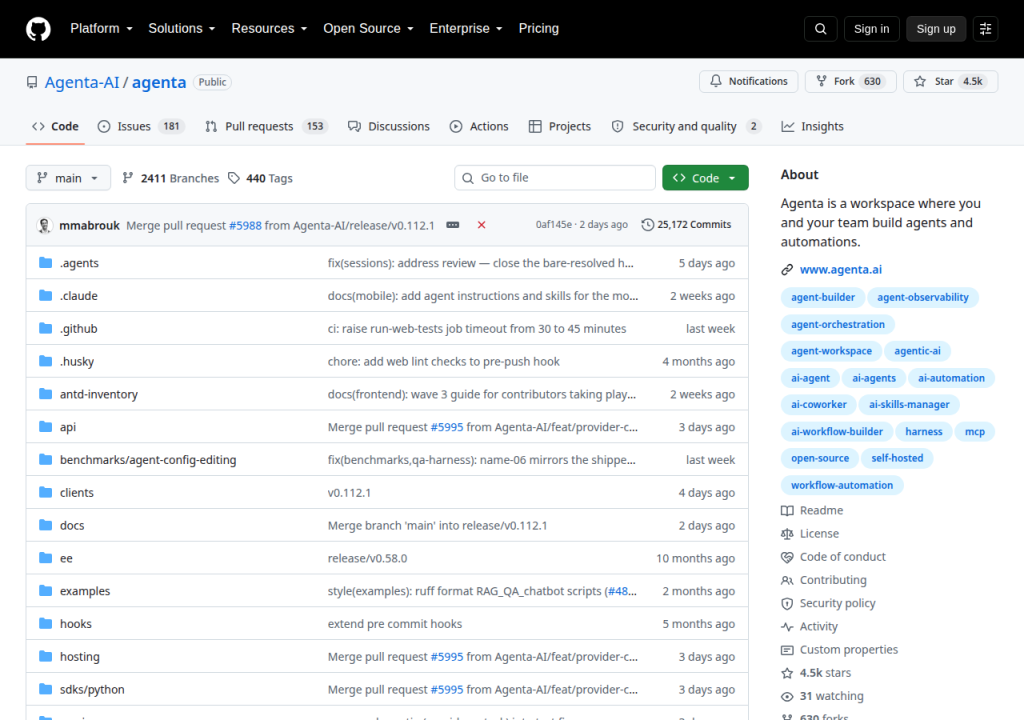Open the Insights tab
This screenshot has width=1024, height=720.
[x=812, y=127]
